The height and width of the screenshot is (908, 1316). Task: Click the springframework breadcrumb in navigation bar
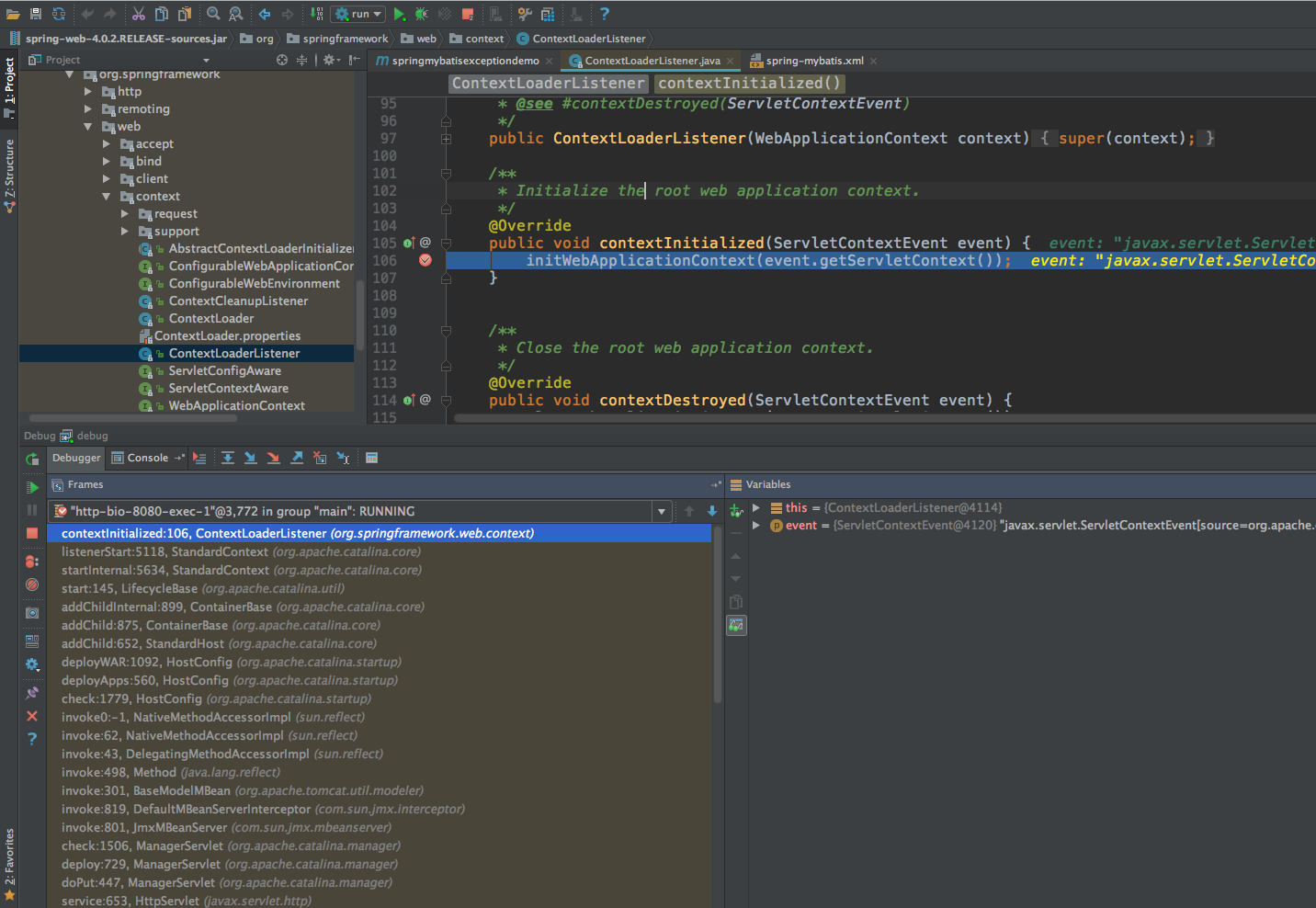(x=345, y=39)
